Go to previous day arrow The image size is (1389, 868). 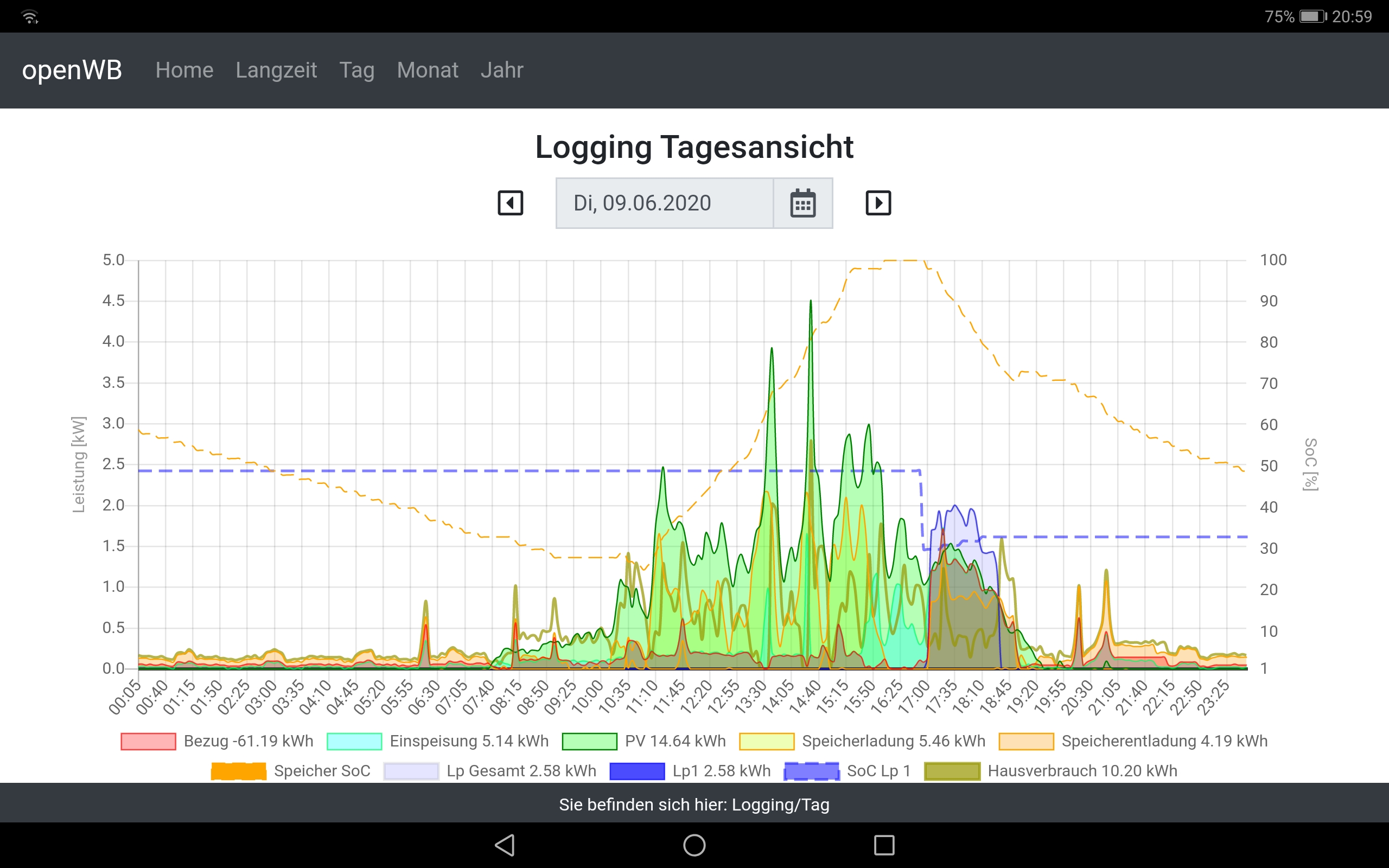click(x=509, y=203)
